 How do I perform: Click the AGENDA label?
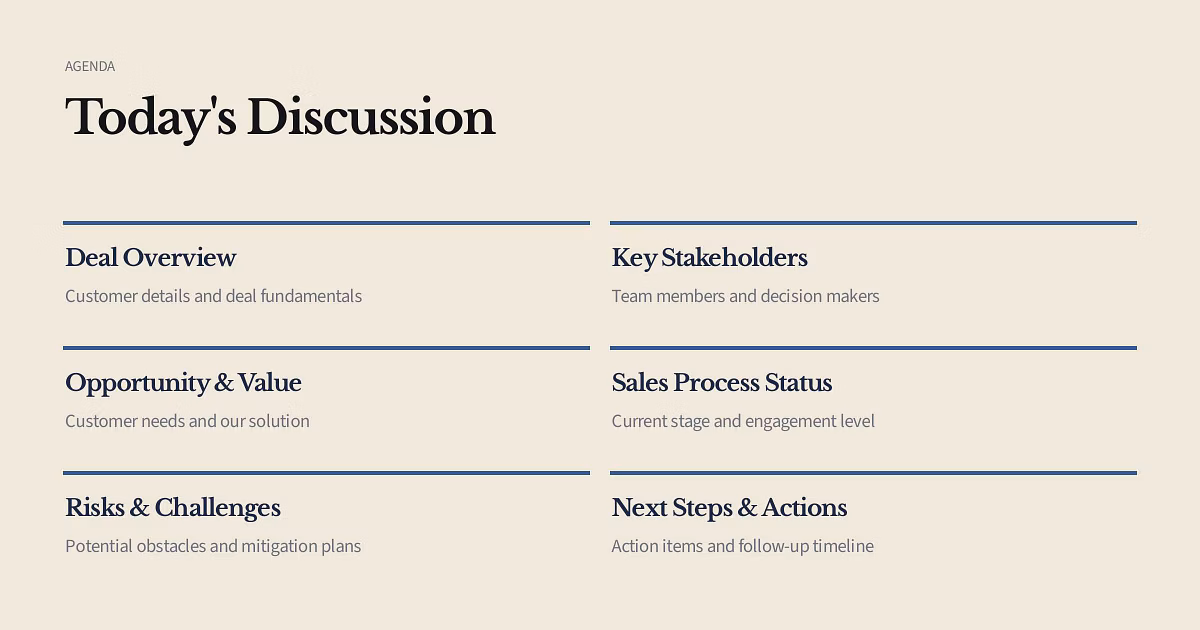[x=90, y=66]
